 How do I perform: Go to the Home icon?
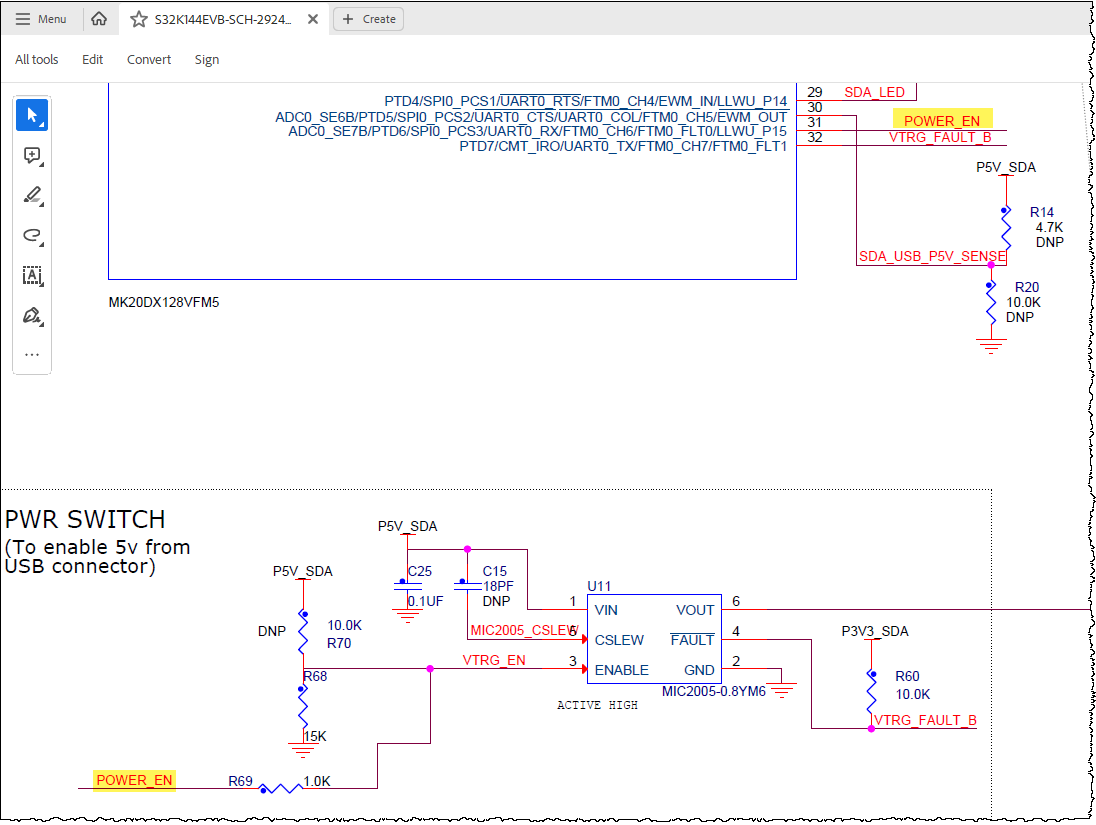[x=99, y=19]
